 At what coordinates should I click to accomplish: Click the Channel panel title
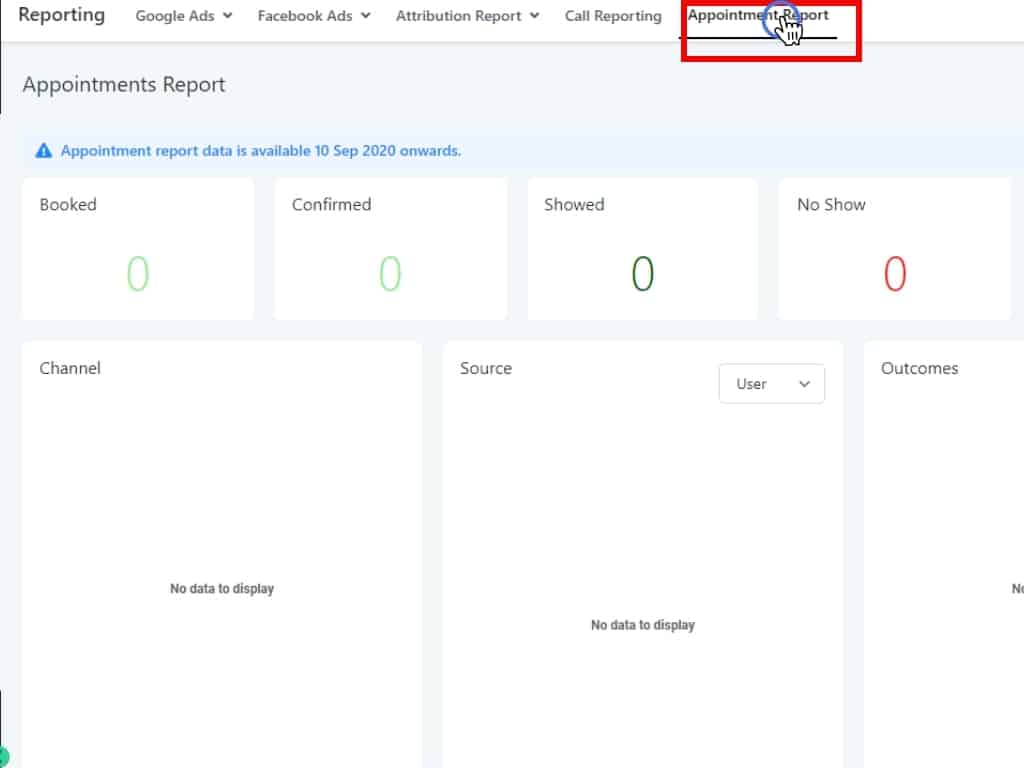pyautogui.click(x=70, y=368)
